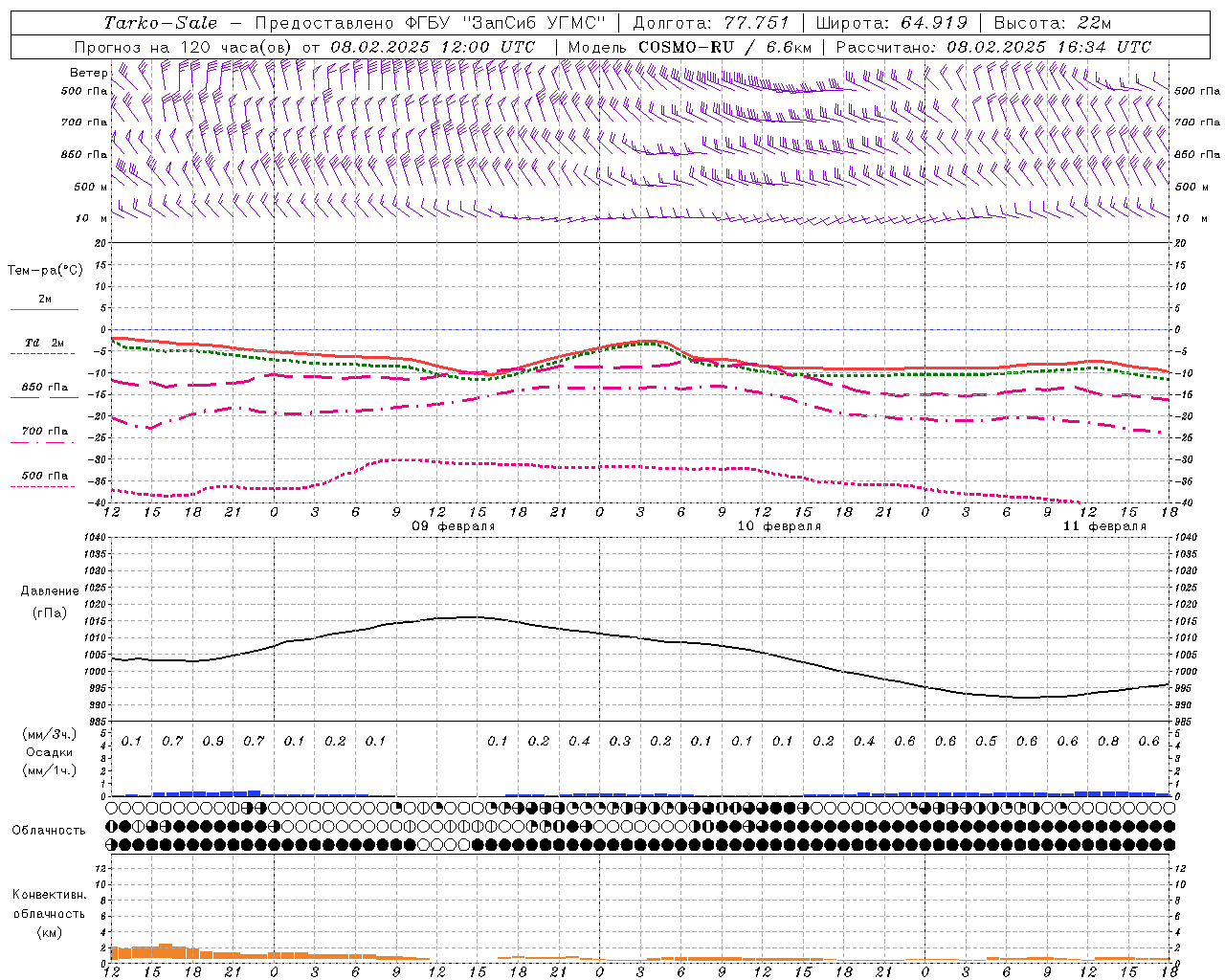Click the 'Давление' pressure panel label

50,591
